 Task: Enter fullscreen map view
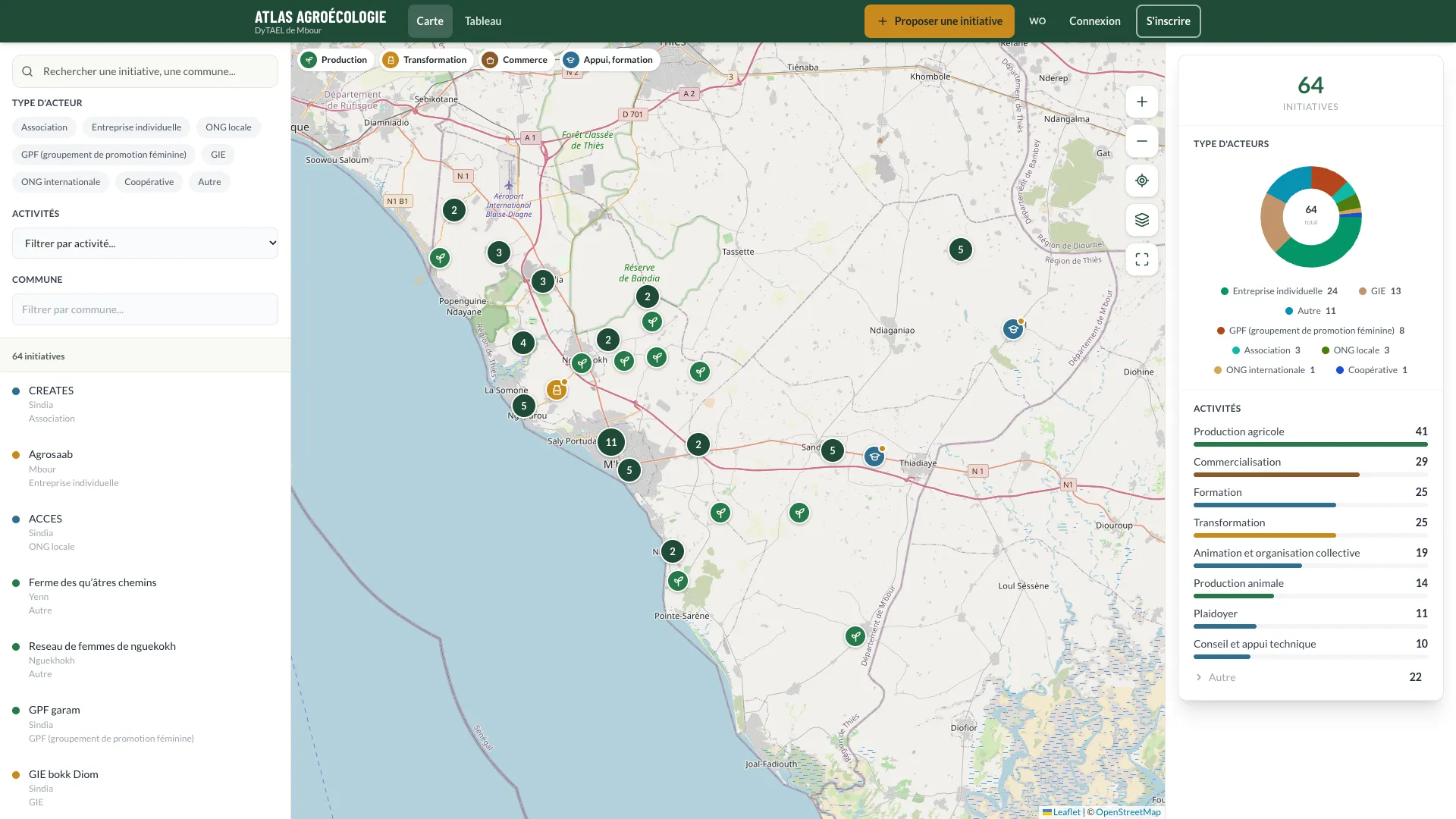coord(1142,259)
